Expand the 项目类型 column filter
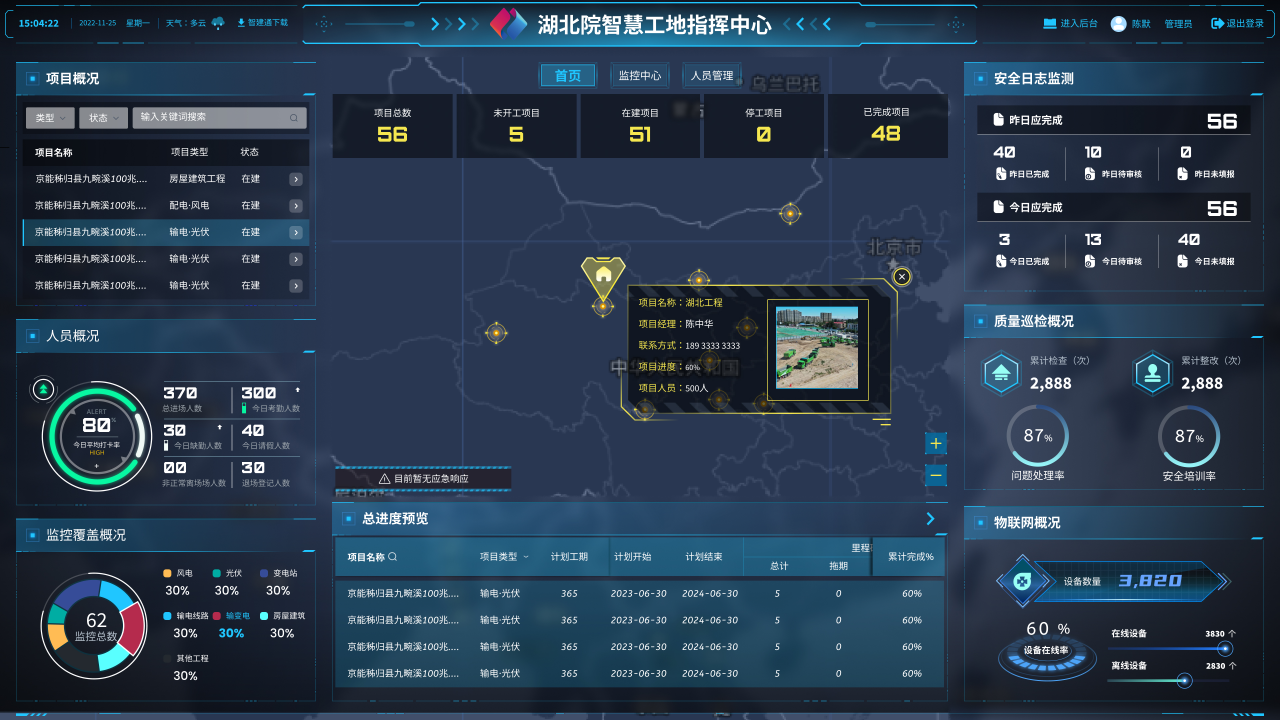The height and width of the screenshot is (720, 1280). pos(526,557)
